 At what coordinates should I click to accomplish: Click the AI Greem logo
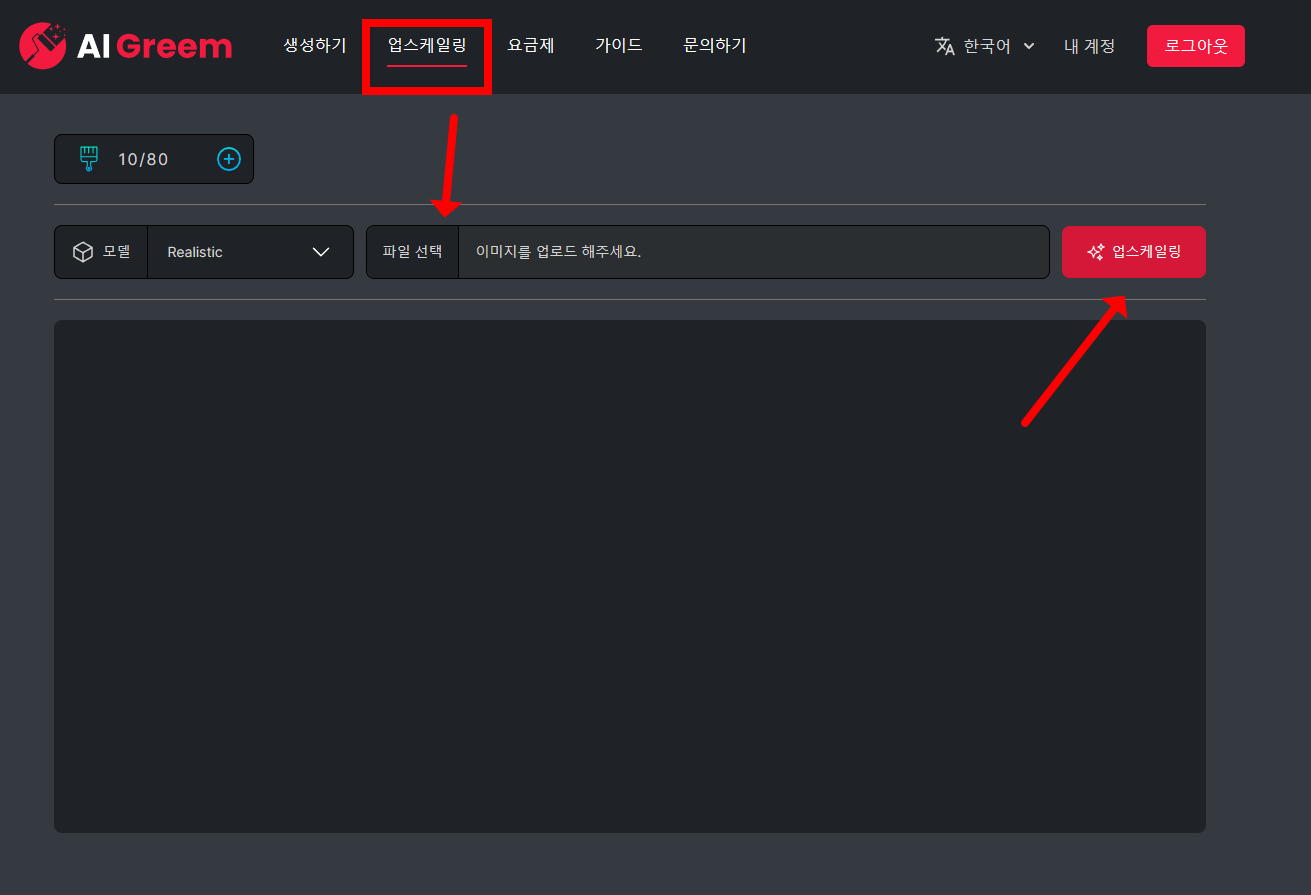[x=126, y=46]
